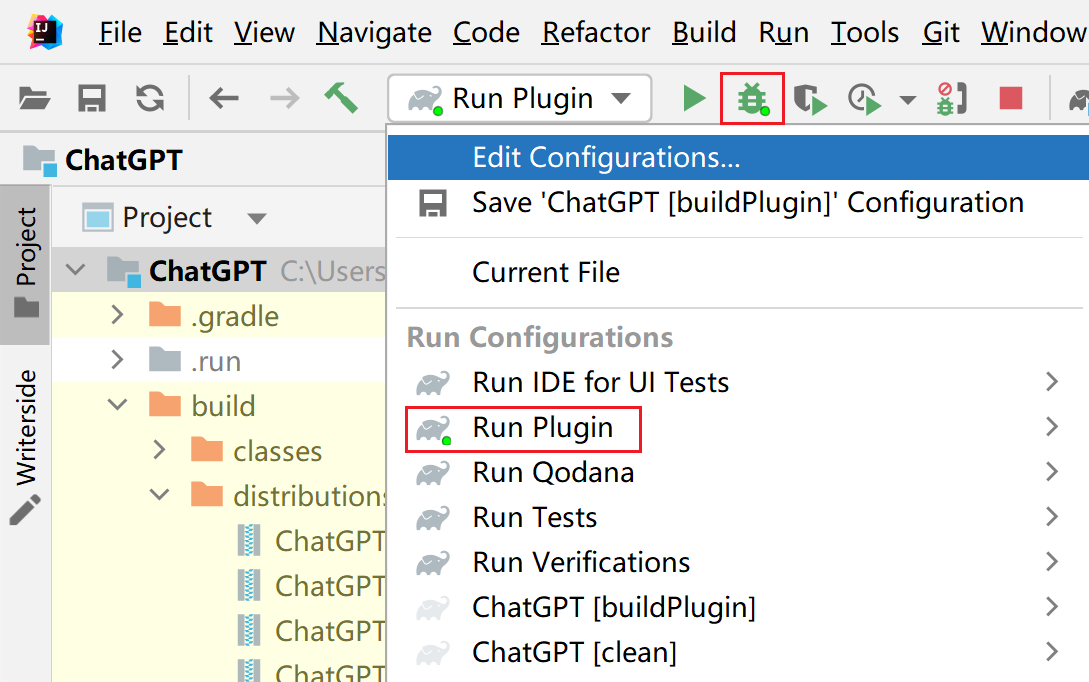Expand submenu arrow for Run IDE for UI Tests
Viewport: 1089px width, 682px height.
1052,381
